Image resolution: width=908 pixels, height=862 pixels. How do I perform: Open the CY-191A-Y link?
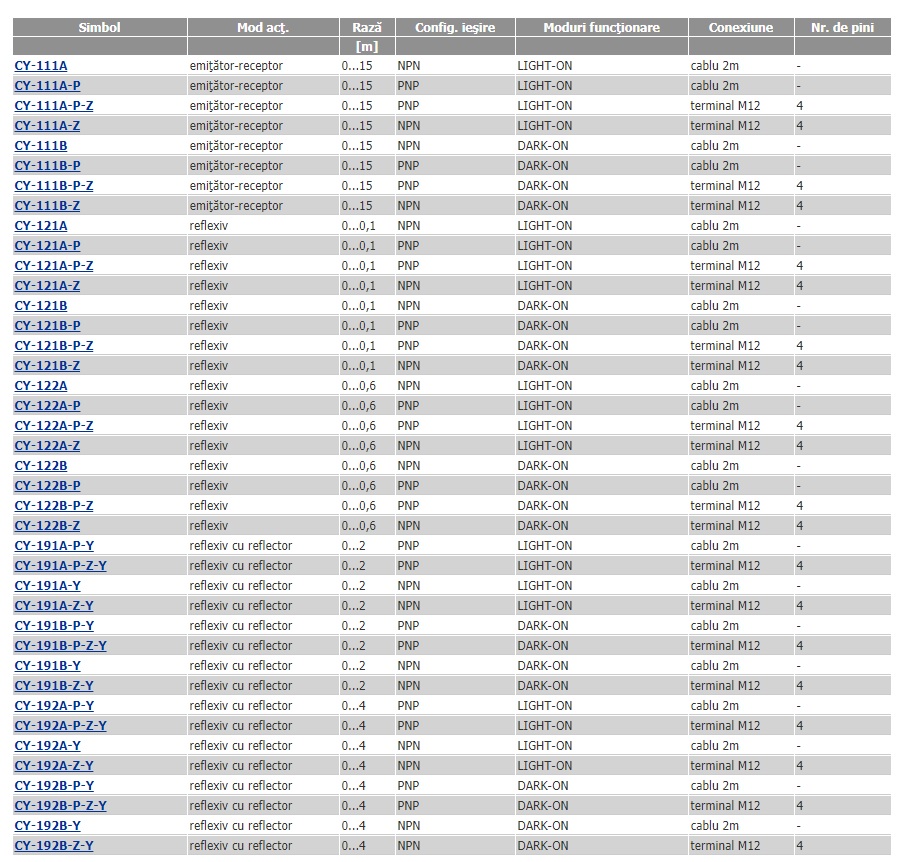pyautogui.click(x=47, y=586)
